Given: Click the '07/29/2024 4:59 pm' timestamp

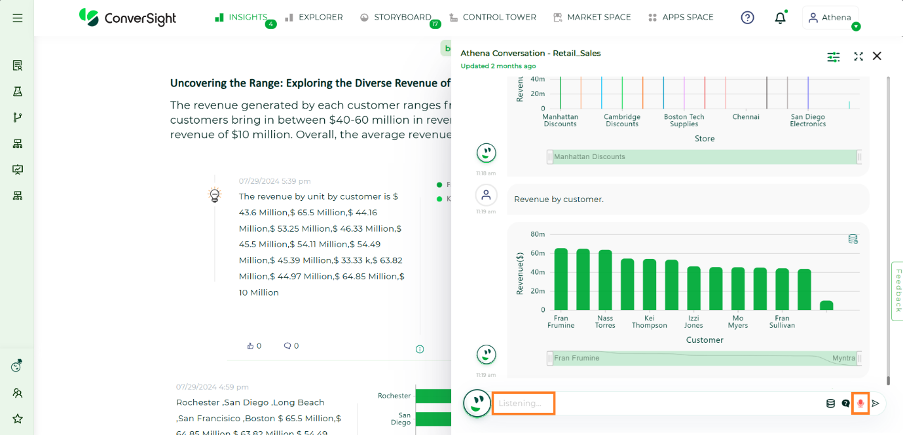Looking at the screenshot, I should [x=212, y=387].
